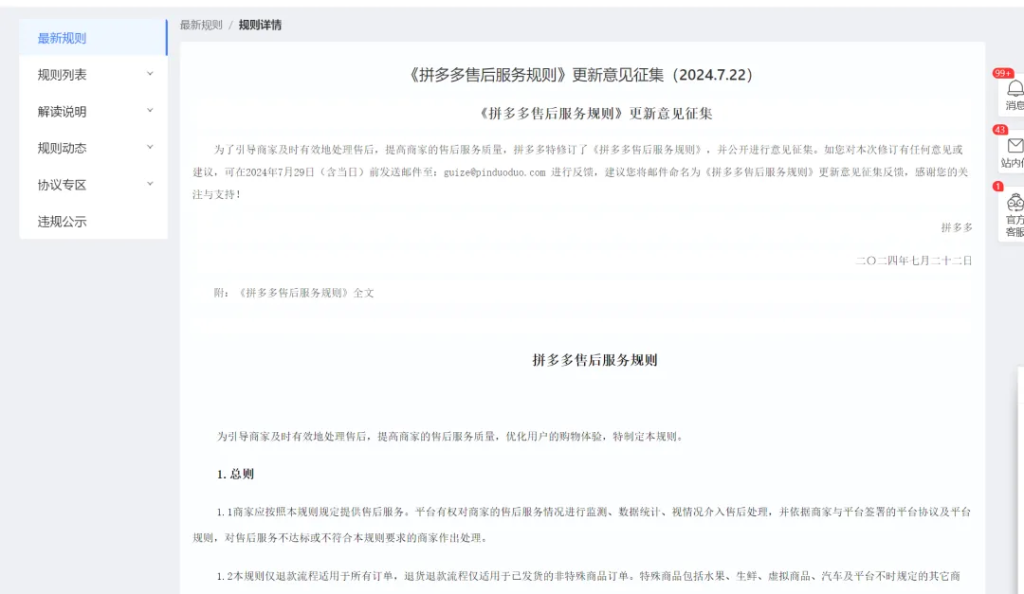
Task: Expand the chevron beside 协议专区
Action: tap(150, 184)
